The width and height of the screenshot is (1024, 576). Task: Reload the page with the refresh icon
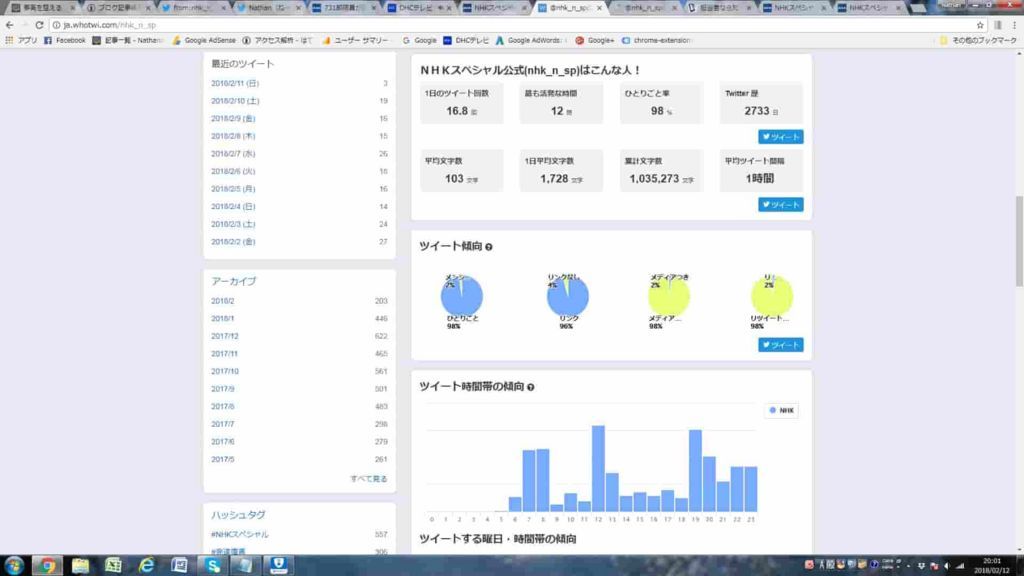point(39,25)
